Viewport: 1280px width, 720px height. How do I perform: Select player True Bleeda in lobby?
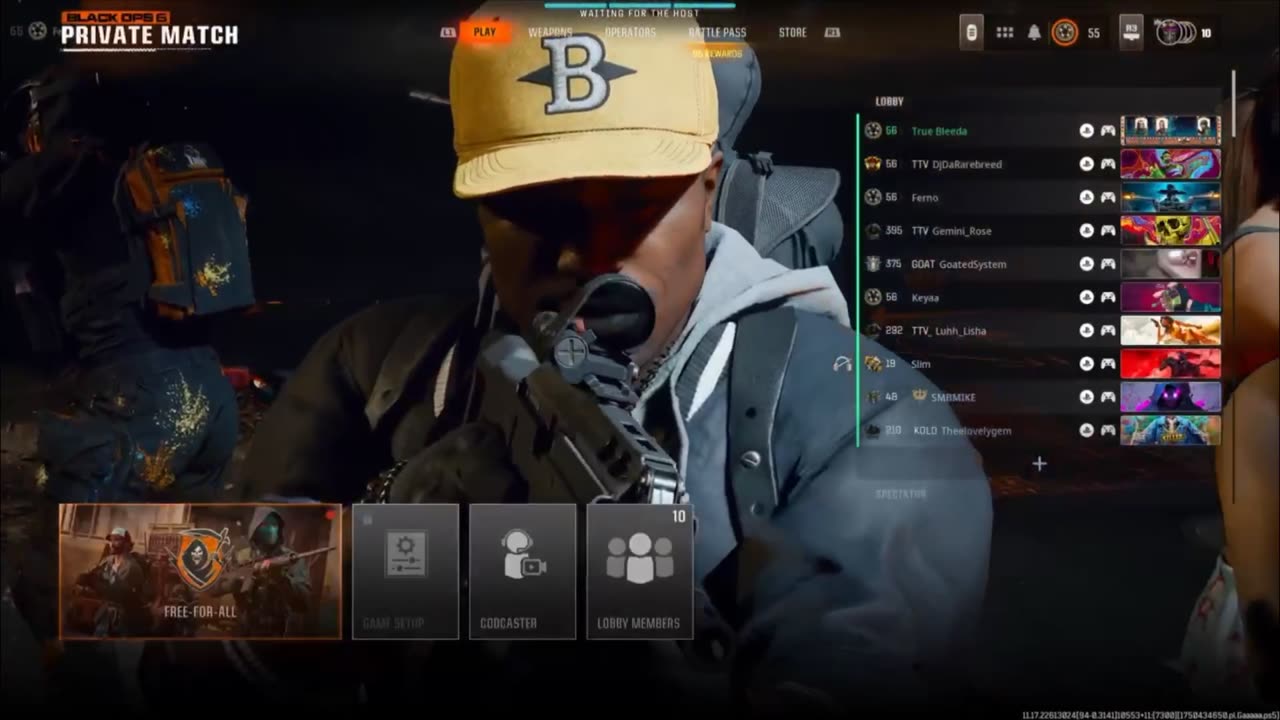(1040, 131)
